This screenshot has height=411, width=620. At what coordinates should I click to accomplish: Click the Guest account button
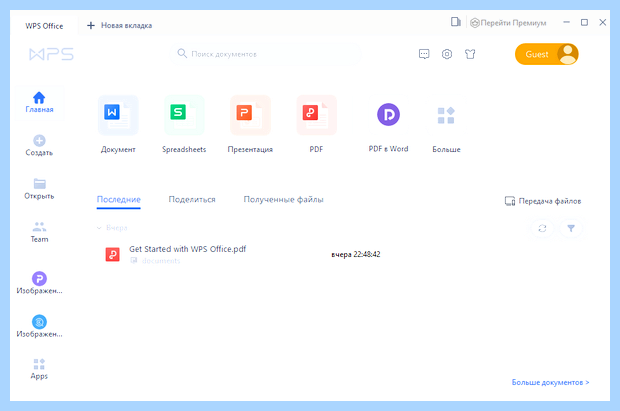546,54
